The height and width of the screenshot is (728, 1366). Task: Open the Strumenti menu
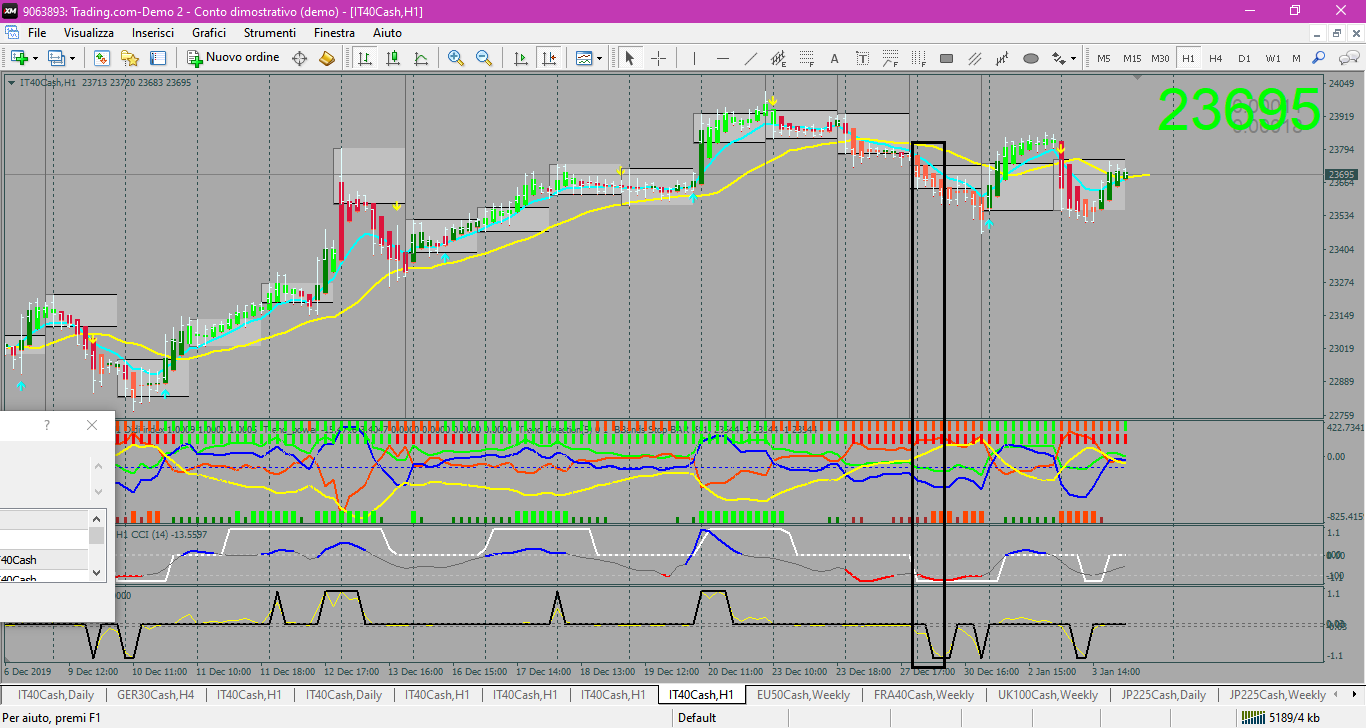[269, 33]
